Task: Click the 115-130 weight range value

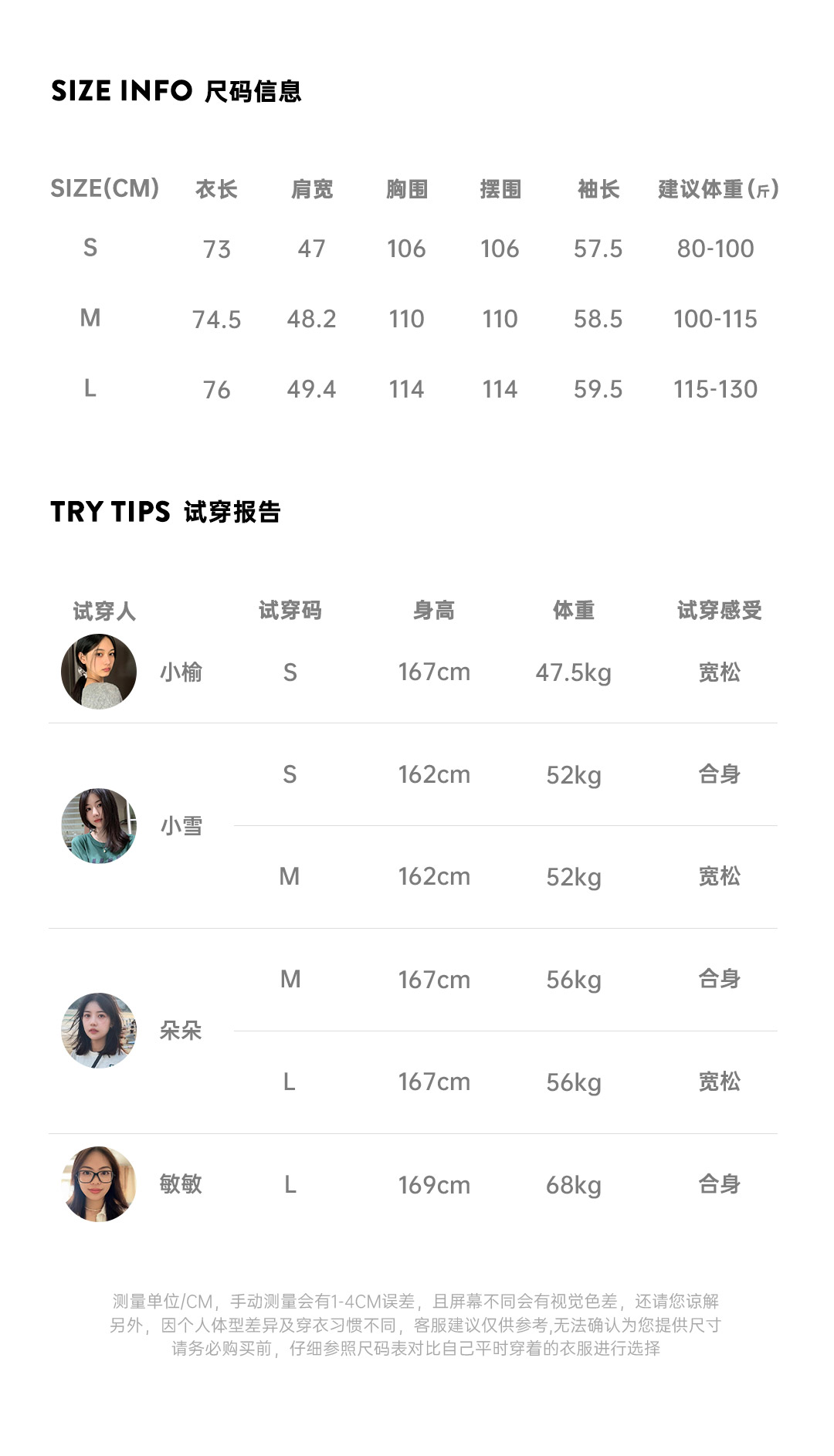Action: pyautogui.click(x=715, y=389)
